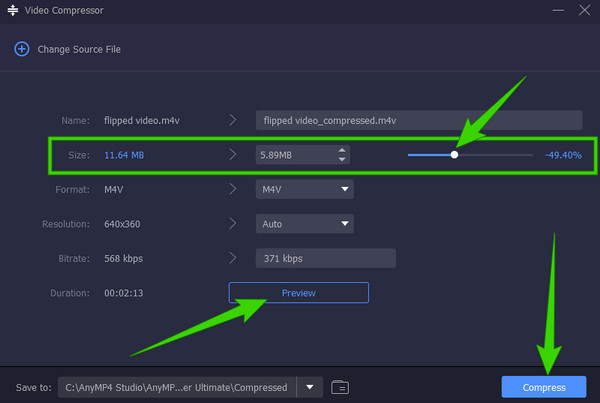Click the source size 11.64 MB
This screenshot has height=403, width=600.
click(124, 155)
